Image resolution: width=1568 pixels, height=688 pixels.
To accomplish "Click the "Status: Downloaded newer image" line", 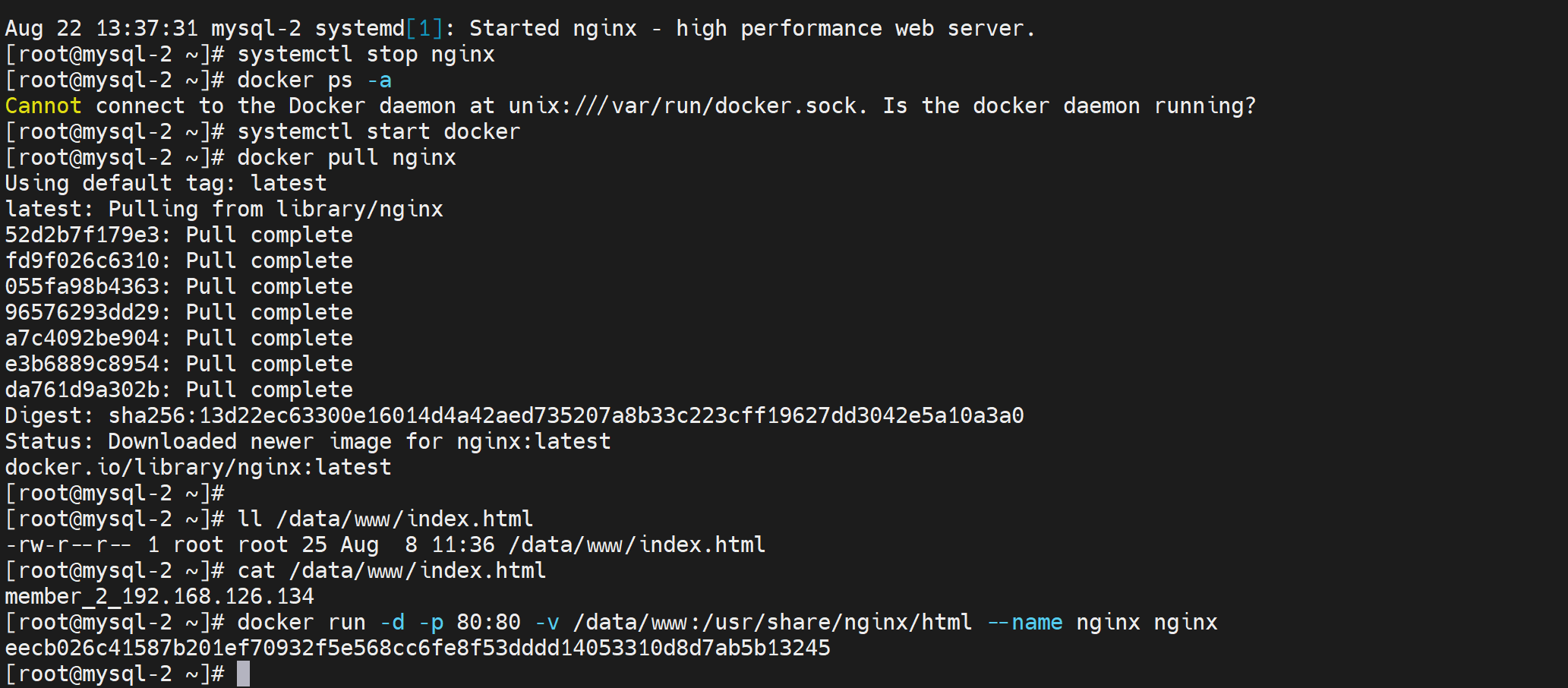I will pyautogui.click(x=308, y=441).
